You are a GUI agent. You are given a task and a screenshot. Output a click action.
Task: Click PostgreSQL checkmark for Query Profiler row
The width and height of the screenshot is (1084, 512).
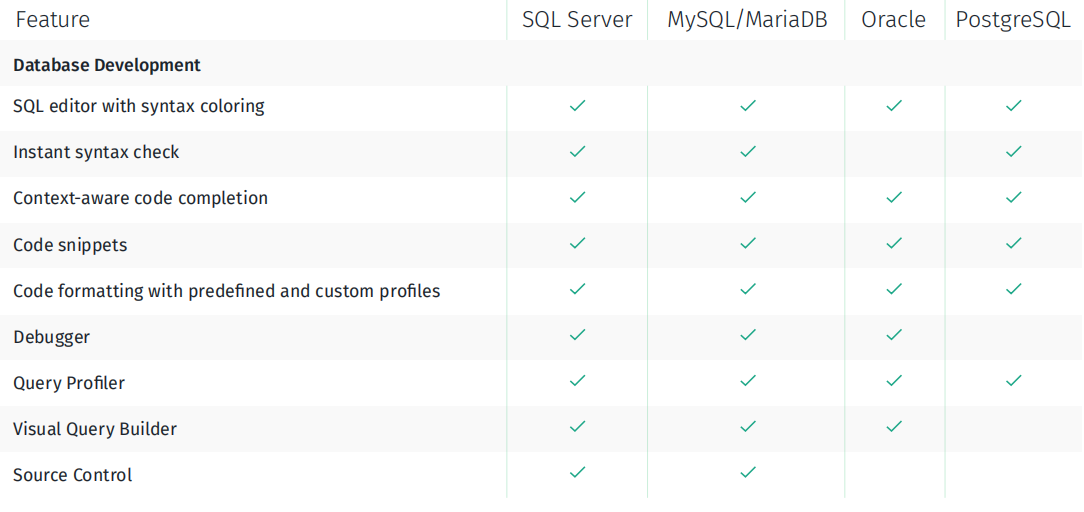point(1013,381)
